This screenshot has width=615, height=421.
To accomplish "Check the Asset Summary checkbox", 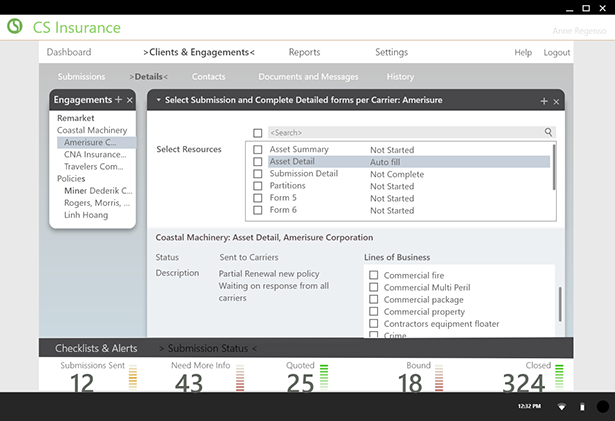I will pos(258,150).
